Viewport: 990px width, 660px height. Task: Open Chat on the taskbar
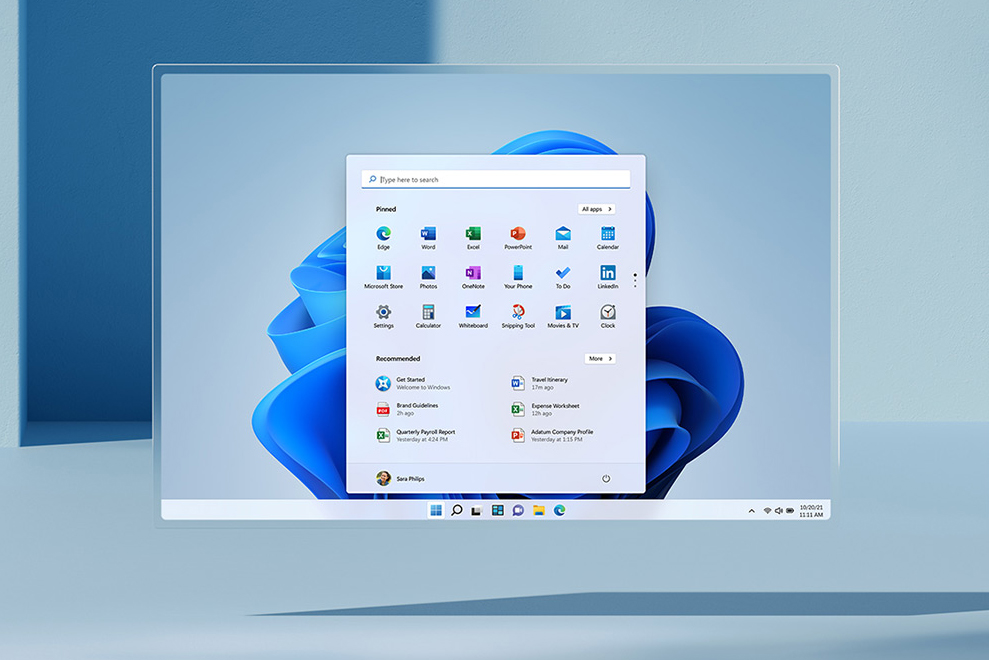[518, 510]
